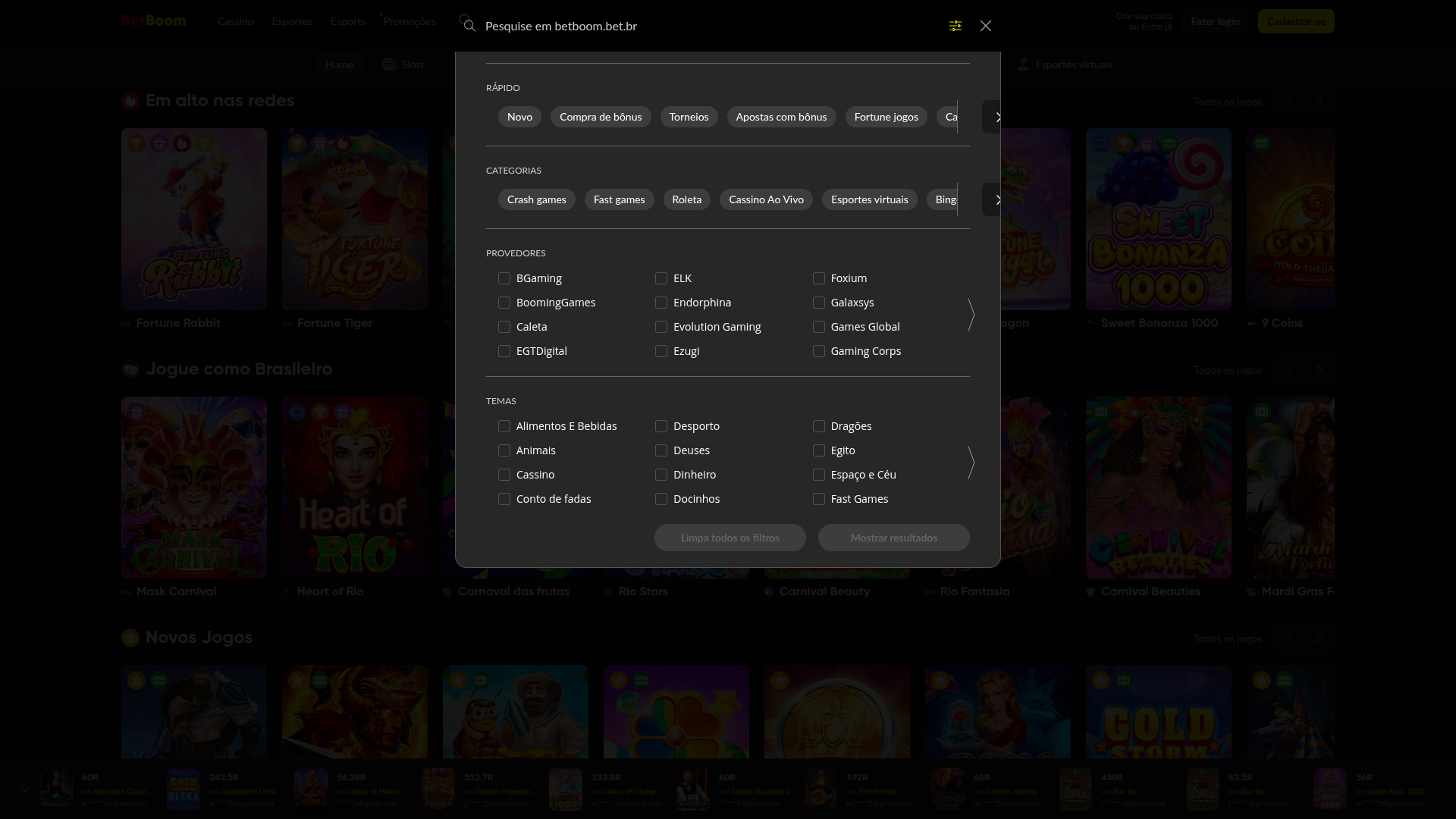Screen dimensions: 1456x819
Task: Expand more quick filter tags
Action: point(998,117)
